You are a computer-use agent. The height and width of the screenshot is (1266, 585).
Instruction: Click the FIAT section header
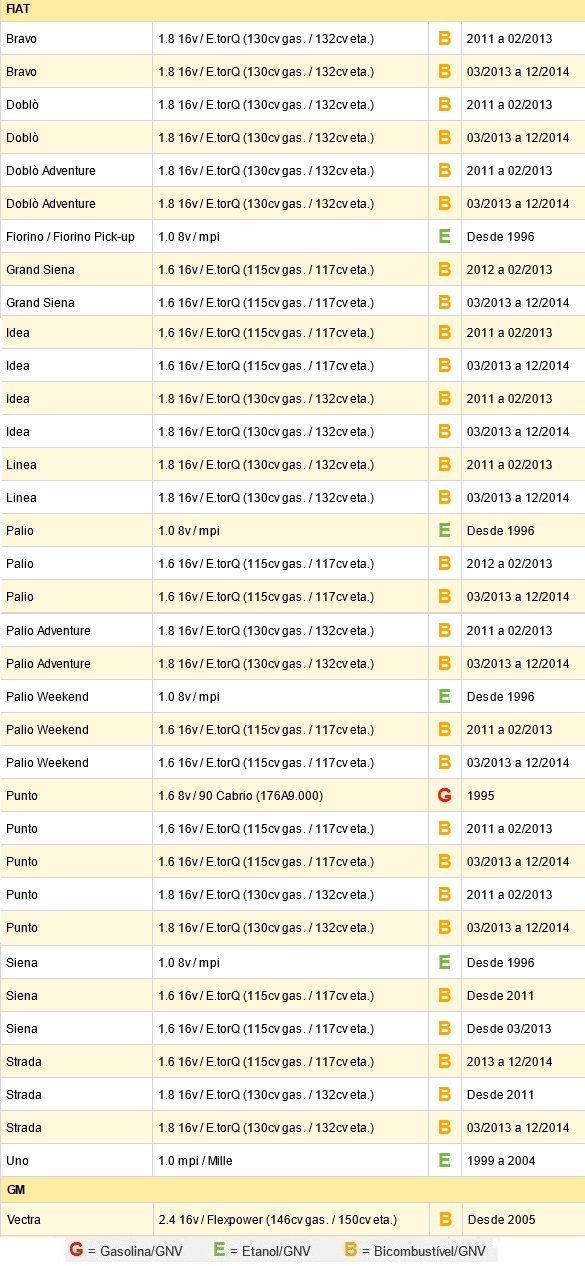[x=292, y=10]
